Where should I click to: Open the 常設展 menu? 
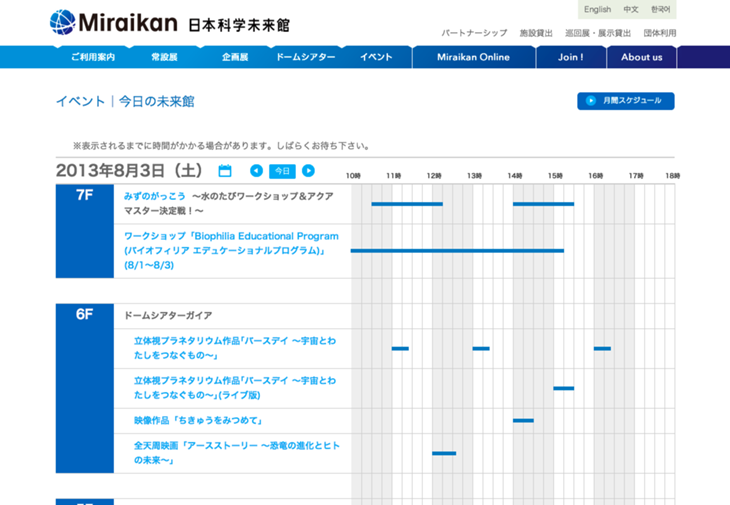(x=164, y=57)
